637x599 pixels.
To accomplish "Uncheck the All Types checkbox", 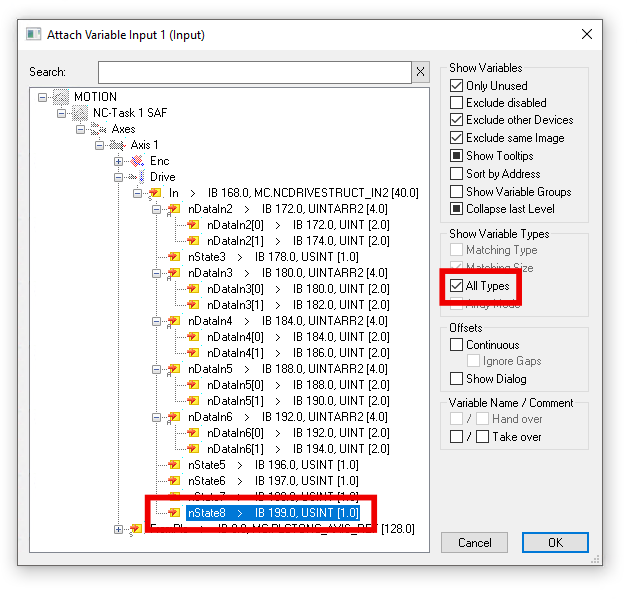I will pyautogui.click(x=456, y=286).
